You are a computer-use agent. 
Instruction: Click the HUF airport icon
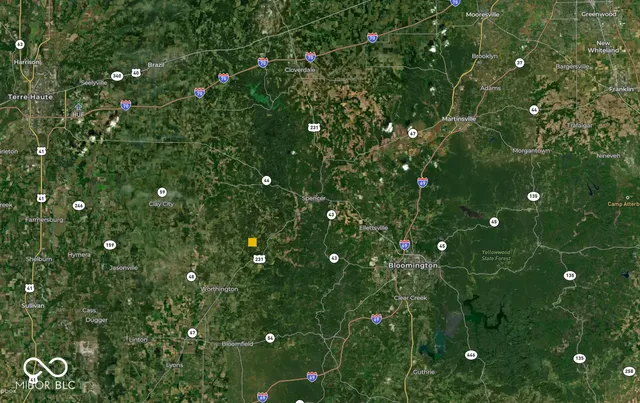click(78, 107)
